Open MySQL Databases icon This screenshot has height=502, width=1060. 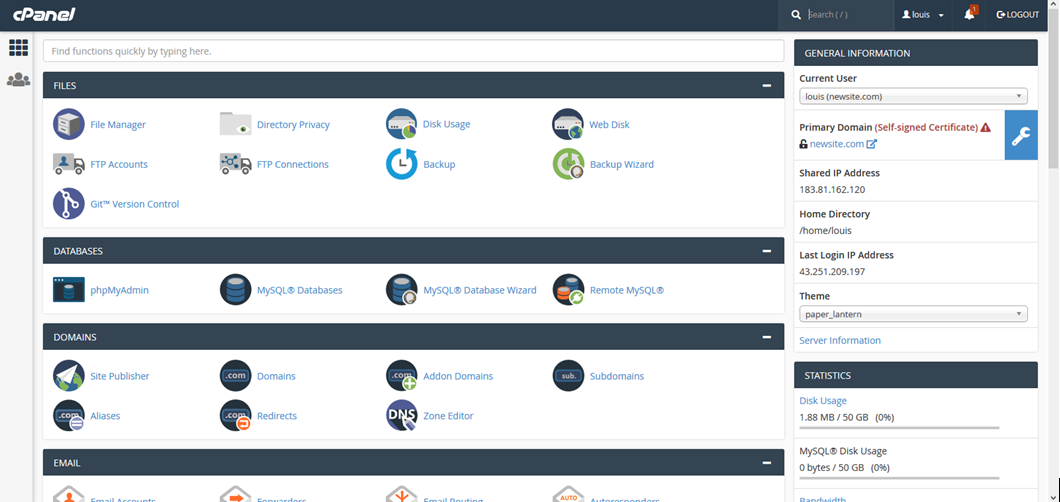235,290
